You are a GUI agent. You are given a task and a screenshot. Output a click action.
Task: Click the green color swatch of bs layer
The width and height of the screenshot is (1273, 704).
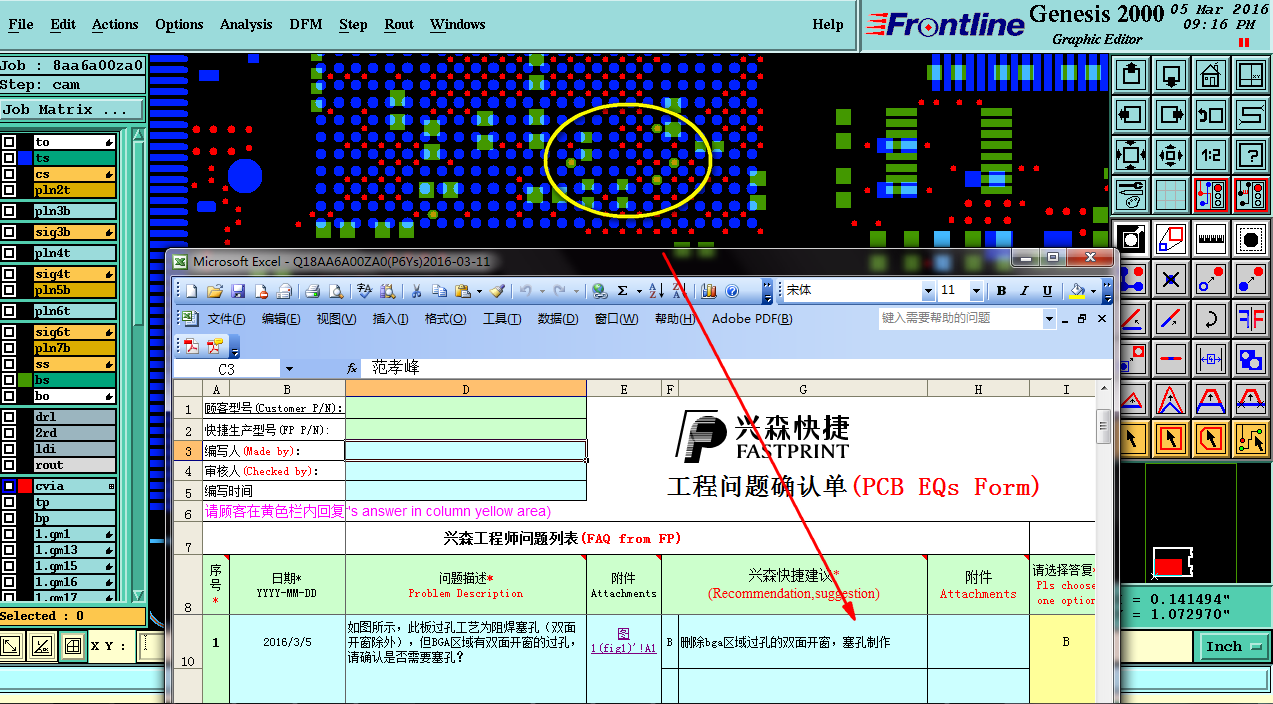25,380
